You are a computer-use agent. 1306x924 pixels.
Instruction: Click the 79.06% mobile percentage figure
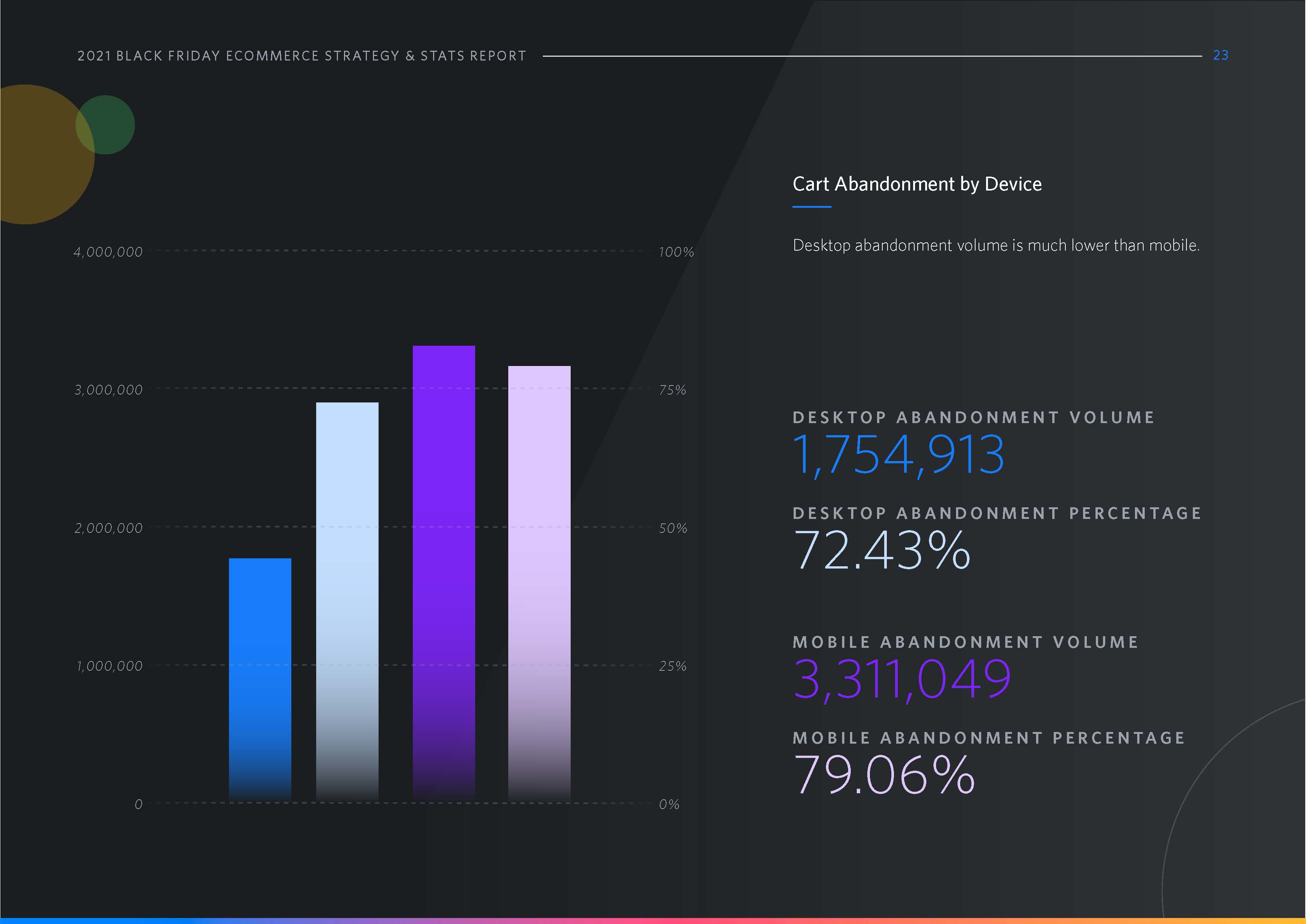coord(884,774)
